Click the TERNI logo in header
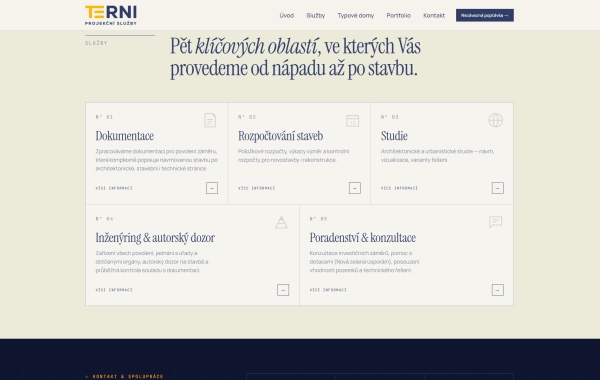The image size is (600, 380). click(111, 15)
